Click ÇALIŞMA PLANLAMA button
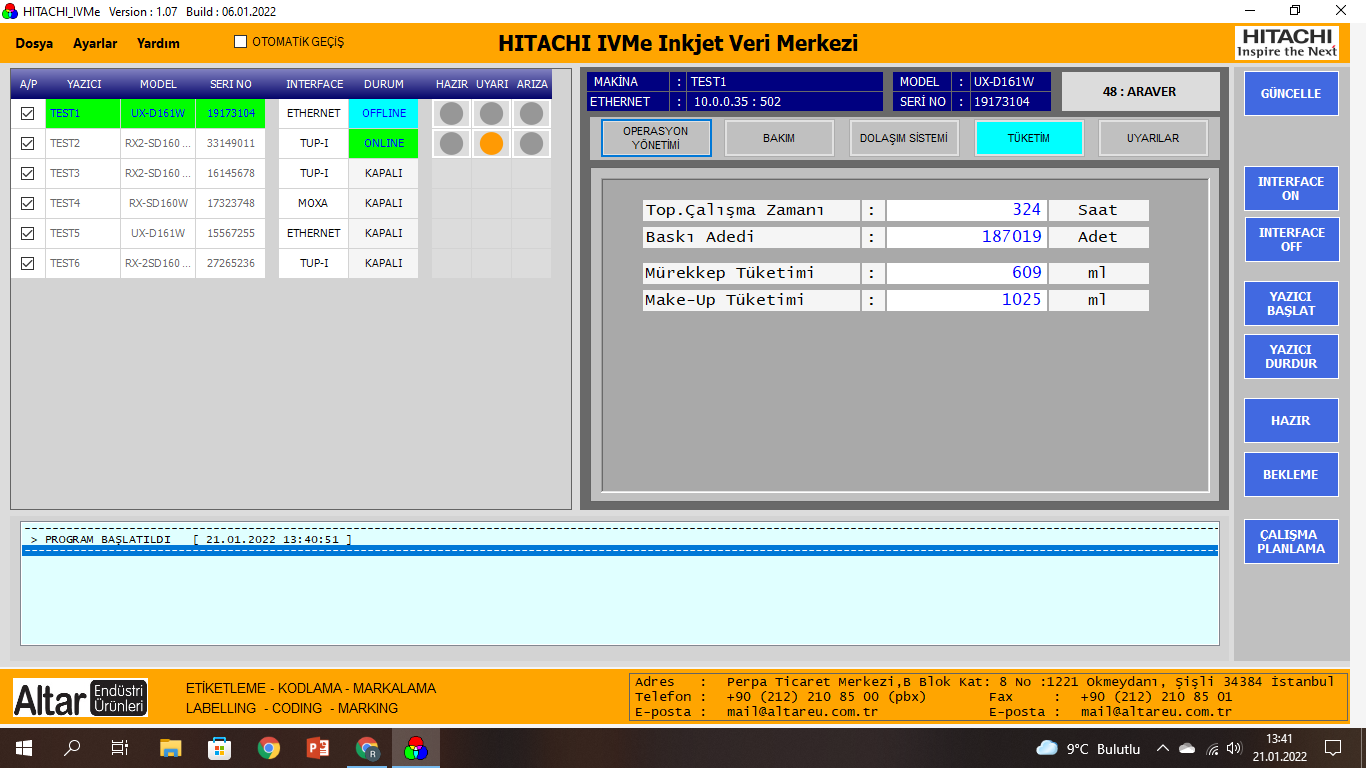Image resolution: width=1366 pixels, height=768 pixels. coord(1291,541)
